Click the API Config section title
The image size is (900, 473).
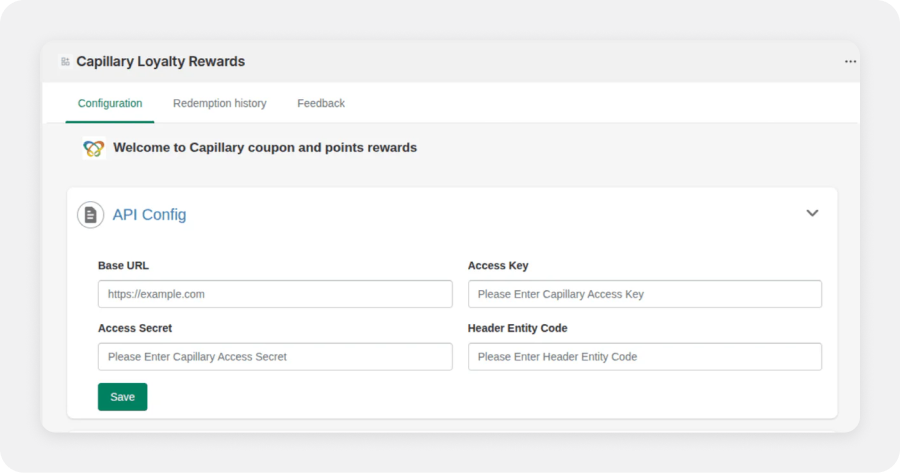pos(149,215)
